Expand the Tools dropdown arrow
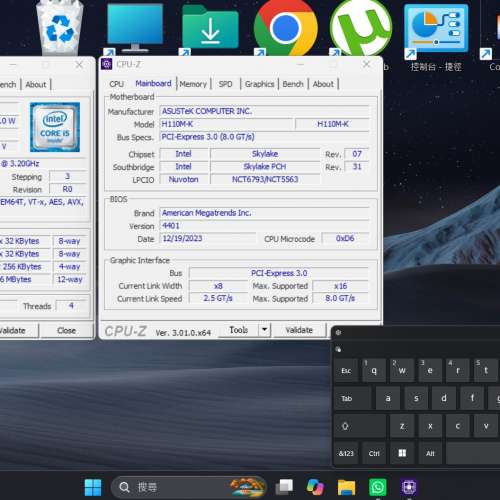The width and height of the screenshot is (500, 500). tap(264, 330)
